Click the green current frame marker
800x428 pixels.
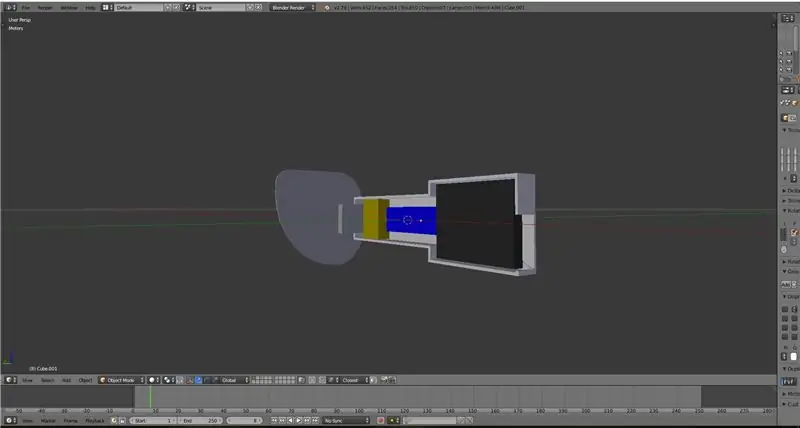(x=150, y=396)
